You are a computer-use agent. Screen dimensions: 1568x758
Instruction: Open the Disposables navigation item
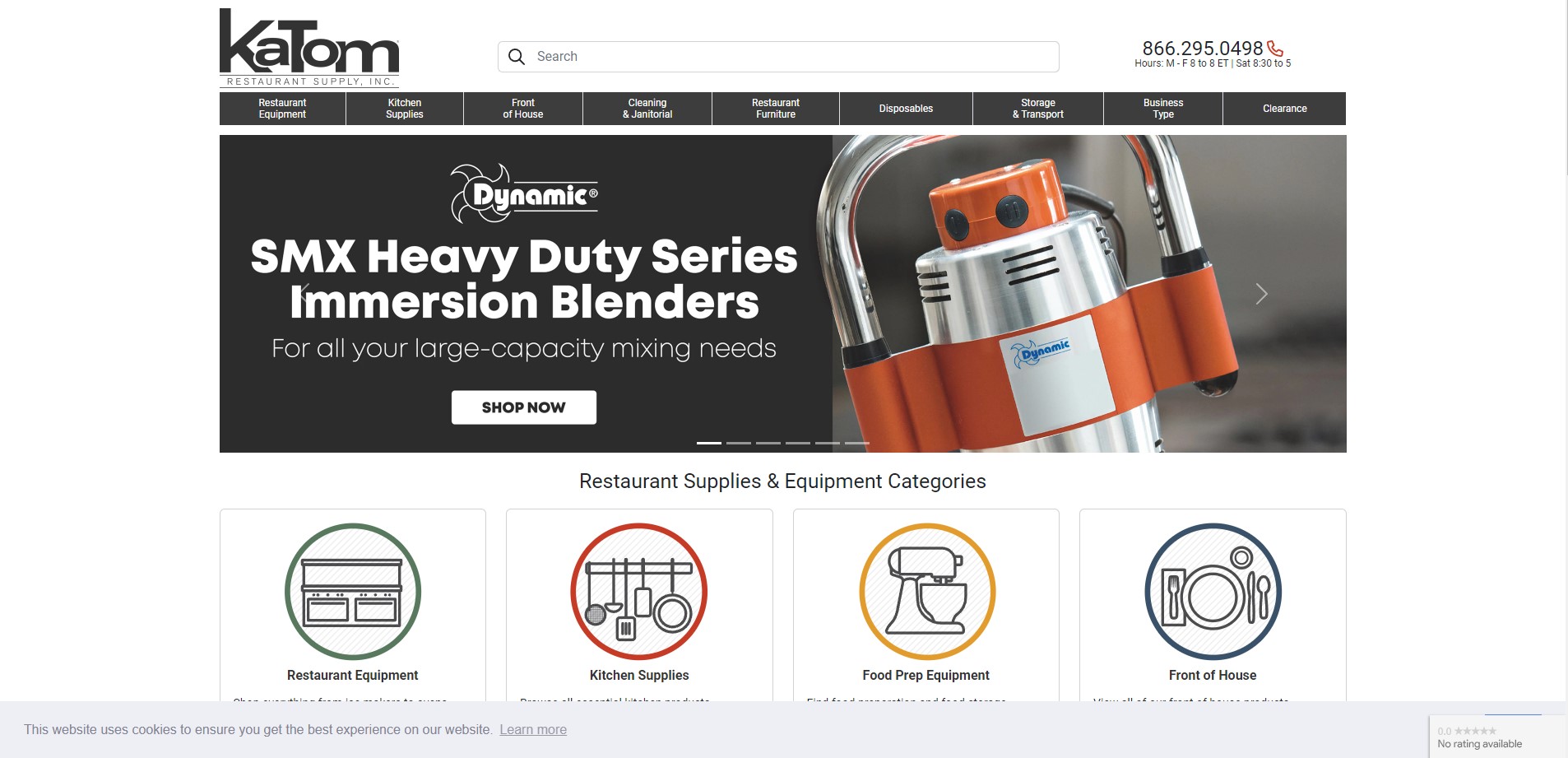[906, 109]
